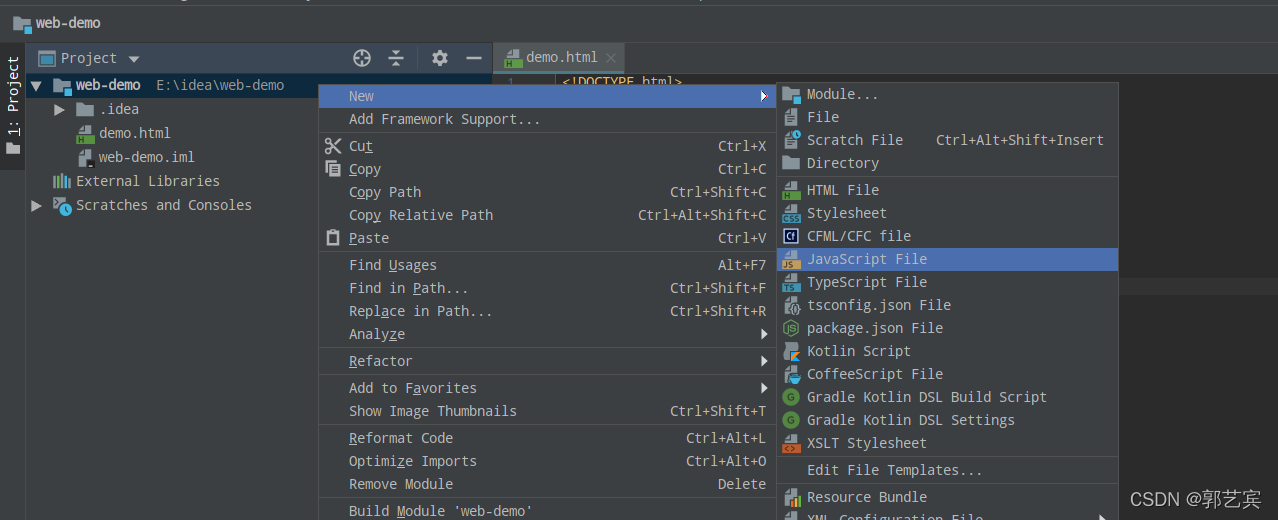
Task: Select Show Image Thumbnails
Action: 548,411
